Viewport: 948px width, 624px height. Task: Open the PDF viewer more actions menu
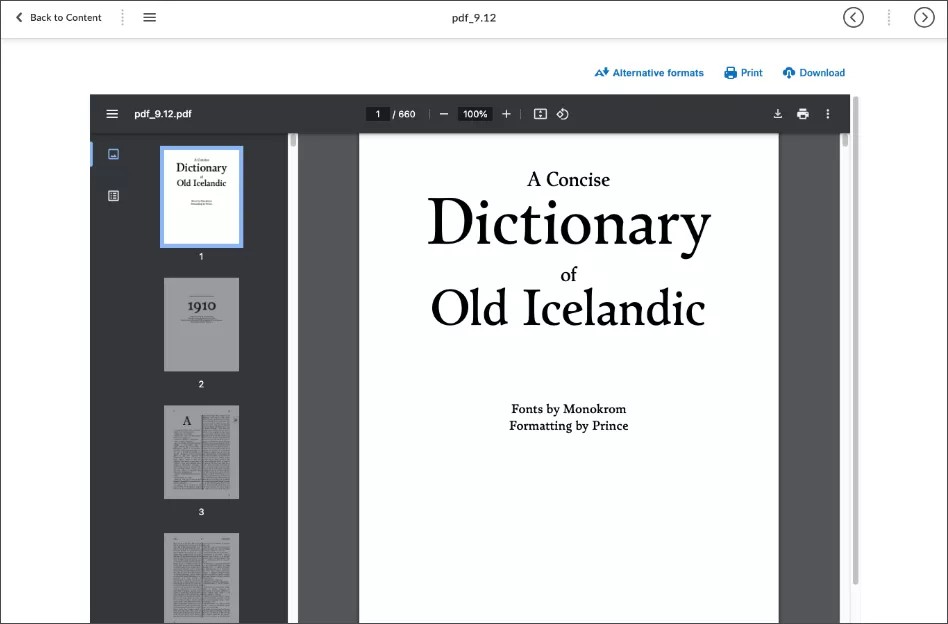pos(828,114)
